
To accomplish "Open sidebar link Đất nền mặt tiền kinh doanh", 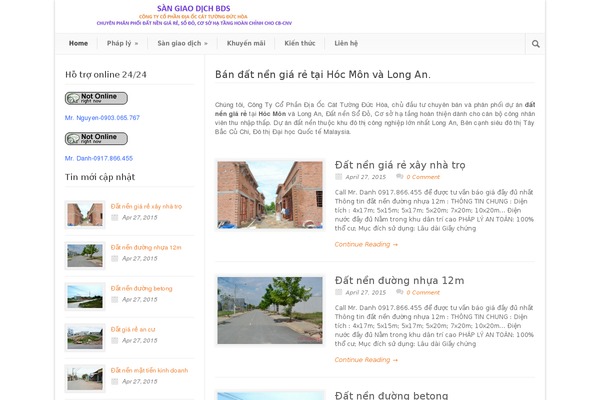I will [x=149, y=370].
